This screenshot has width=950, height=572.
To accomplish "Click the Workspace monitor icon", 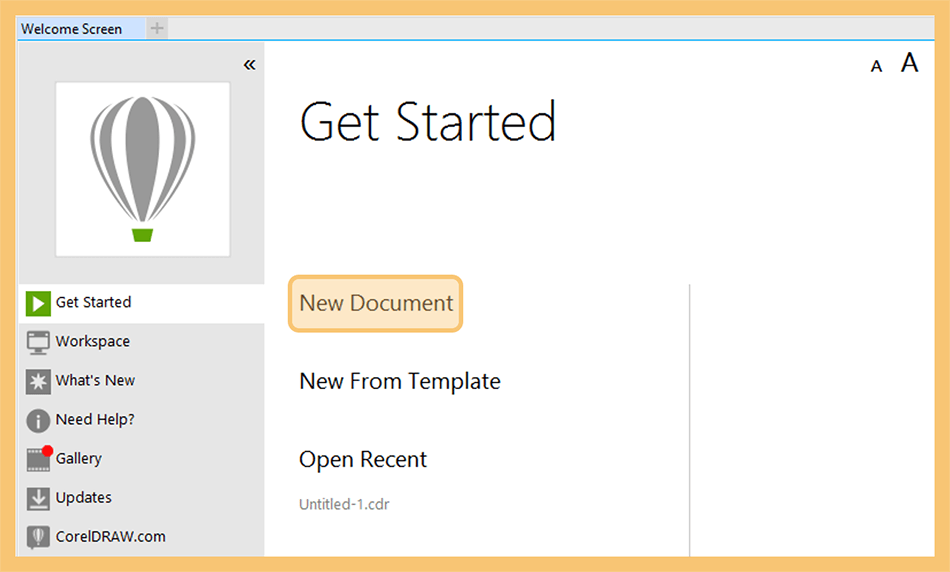I will coord(38,342).
